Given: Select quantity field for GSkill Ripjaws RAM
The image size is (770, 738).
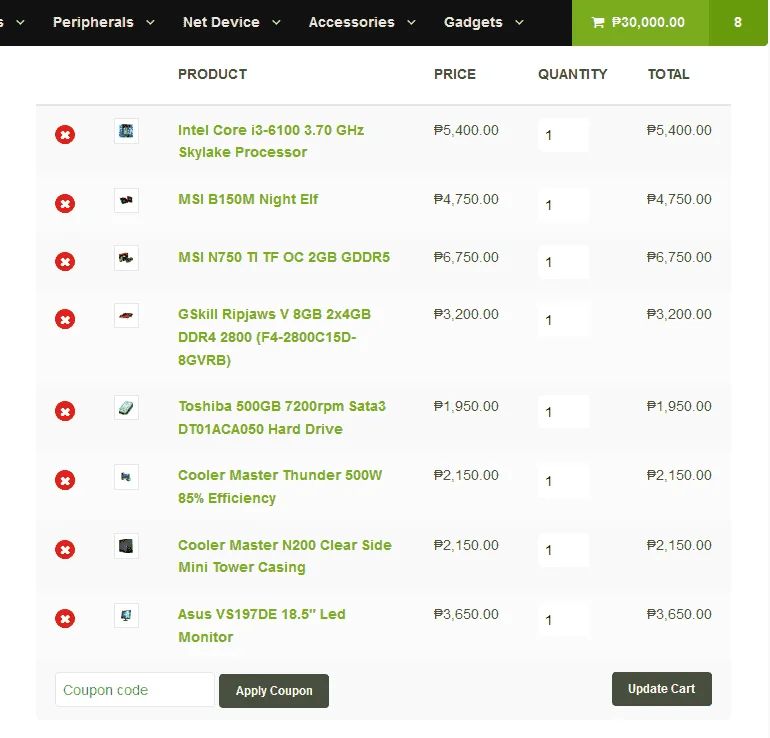Looking at the screenshot, I should (x=564, y=320).
